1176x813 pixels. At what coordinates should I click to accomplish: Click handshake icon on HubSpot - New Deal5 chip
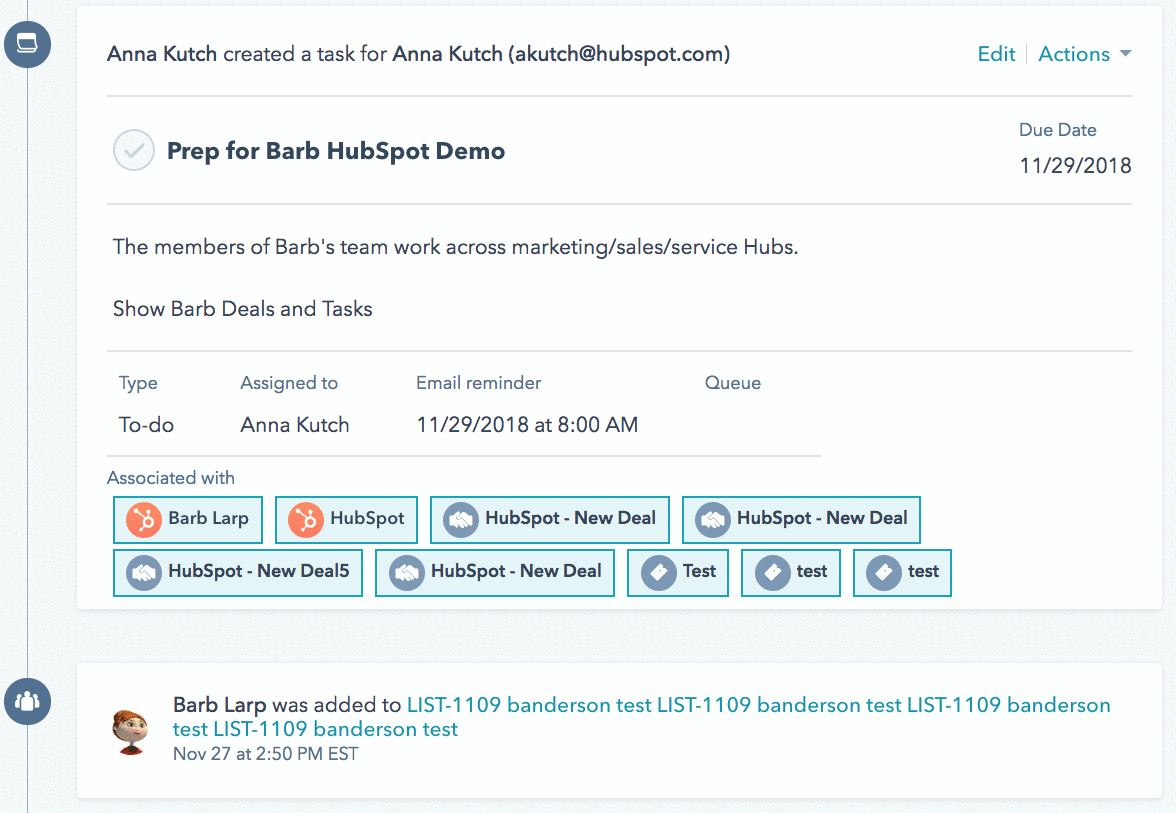click(x=144, y=572)
